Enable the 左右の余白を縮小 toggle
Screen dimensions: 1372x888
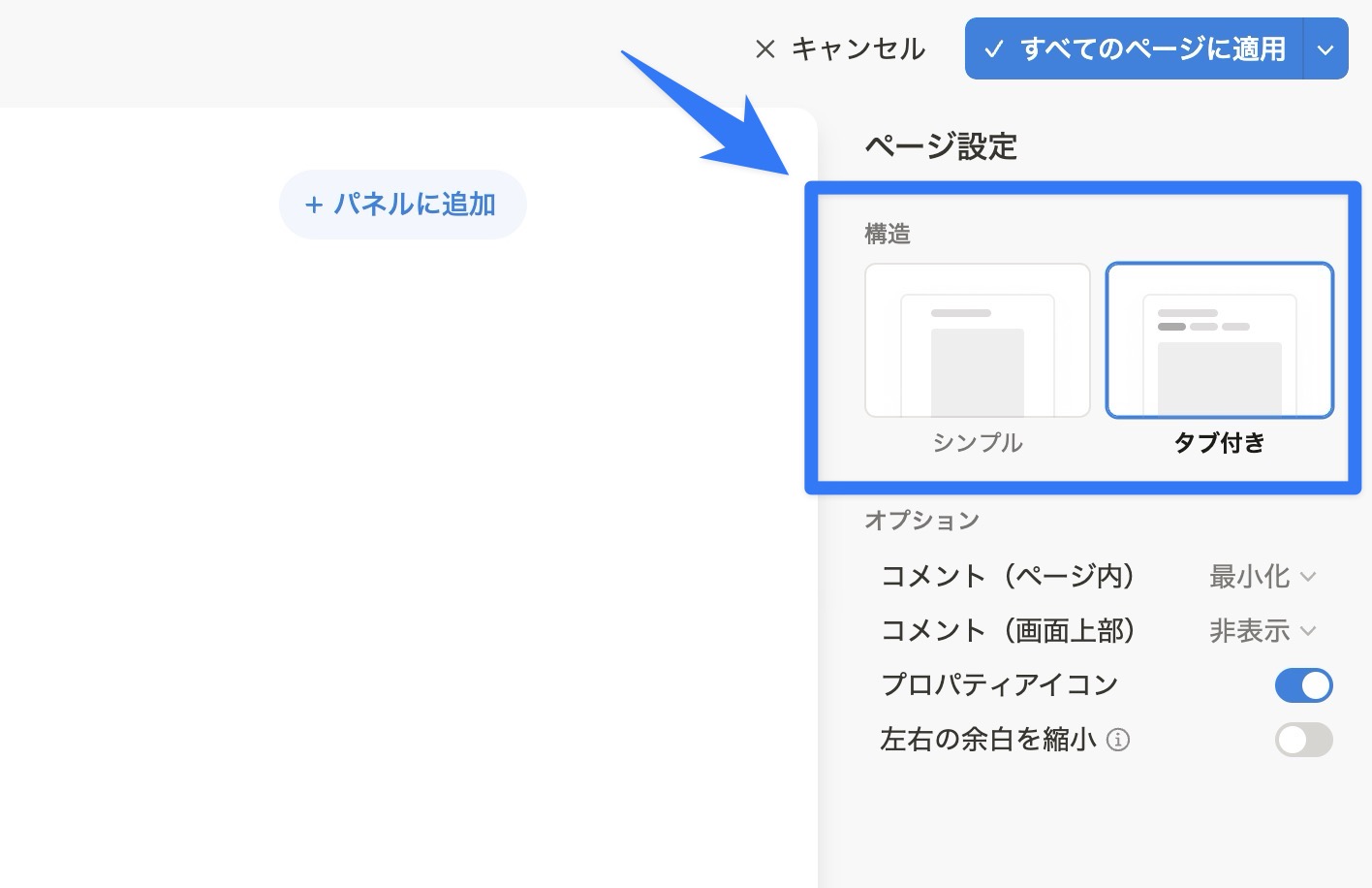tap(1303, 740)
